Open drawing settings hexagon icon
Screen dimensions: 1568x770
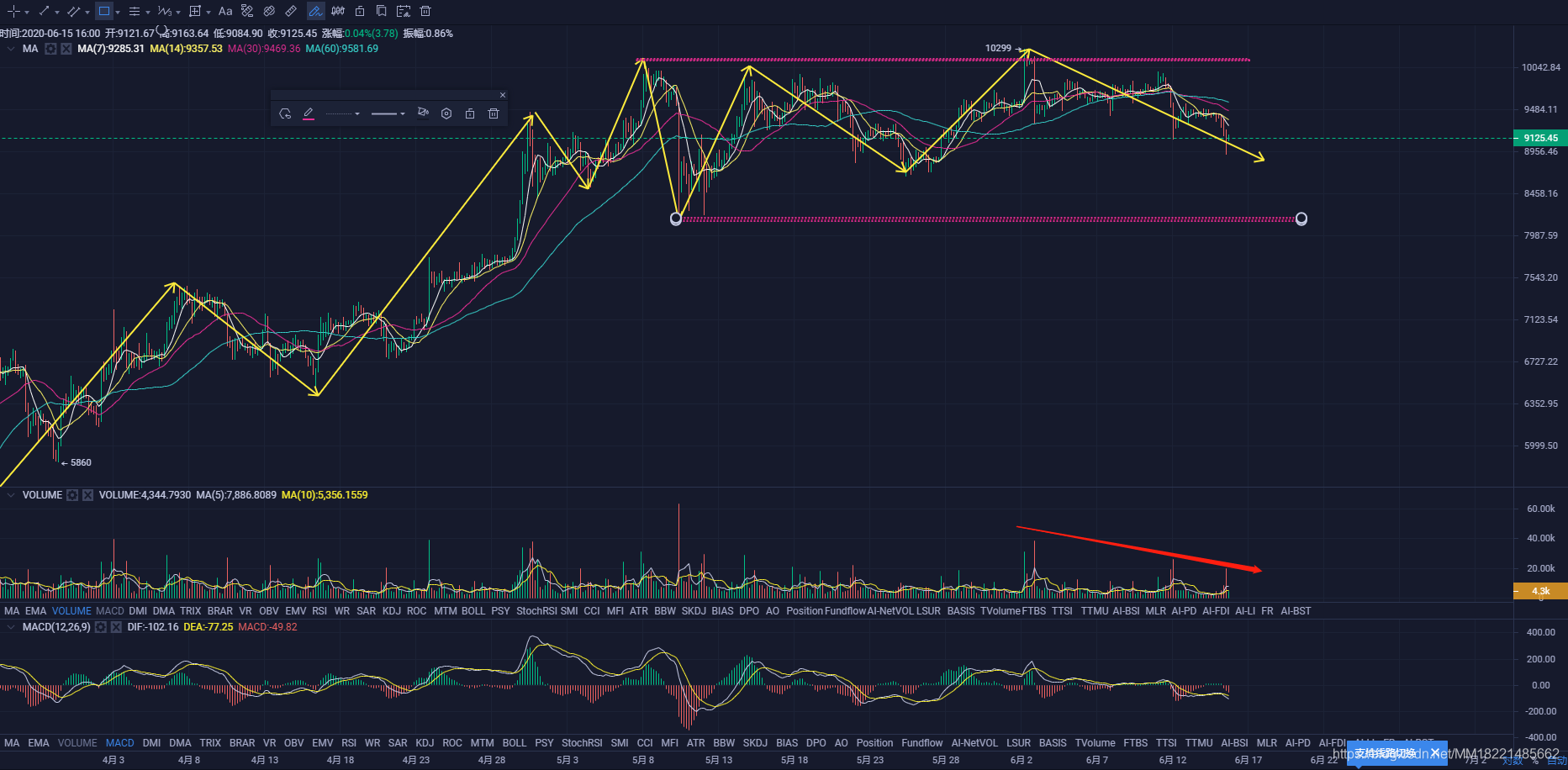coord(446,113)
